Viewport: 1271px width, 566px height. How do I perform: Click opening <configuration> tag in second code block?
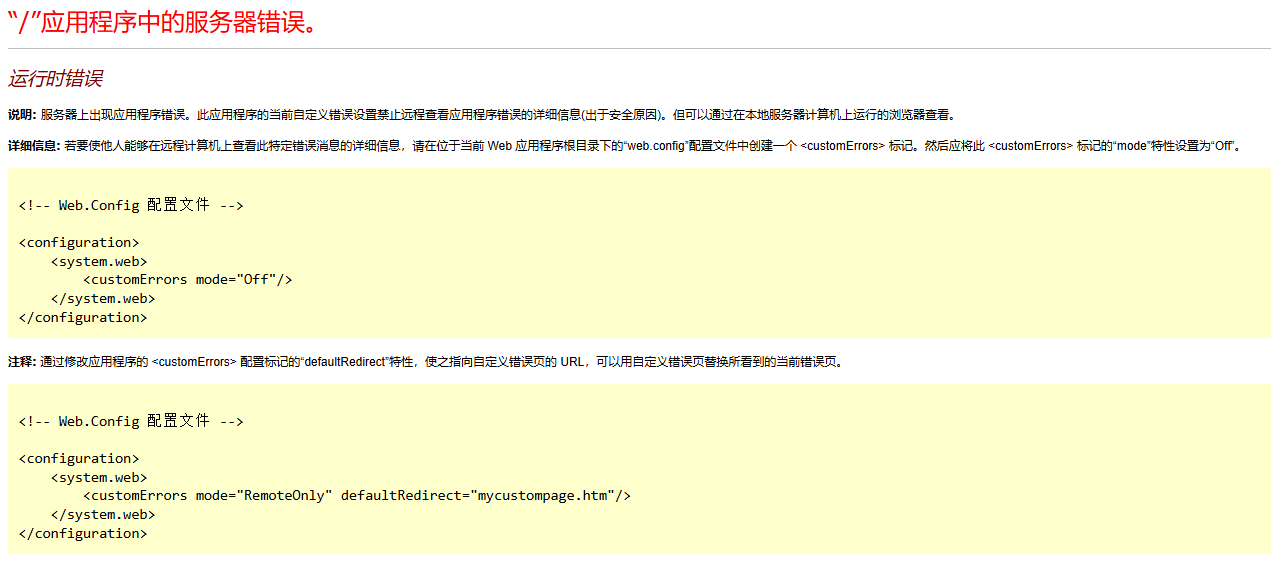(x=79, y=458)
